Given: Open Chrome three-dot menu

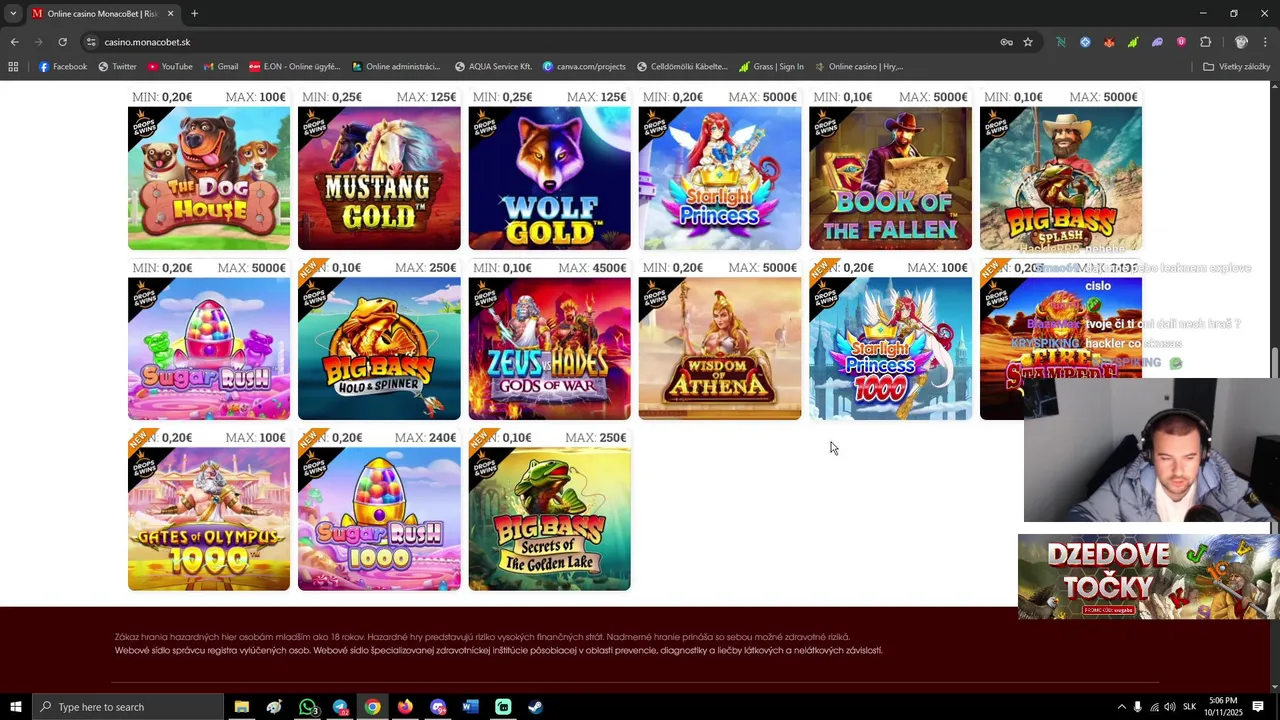Looking at the screenshot, I should [1266, 42].
